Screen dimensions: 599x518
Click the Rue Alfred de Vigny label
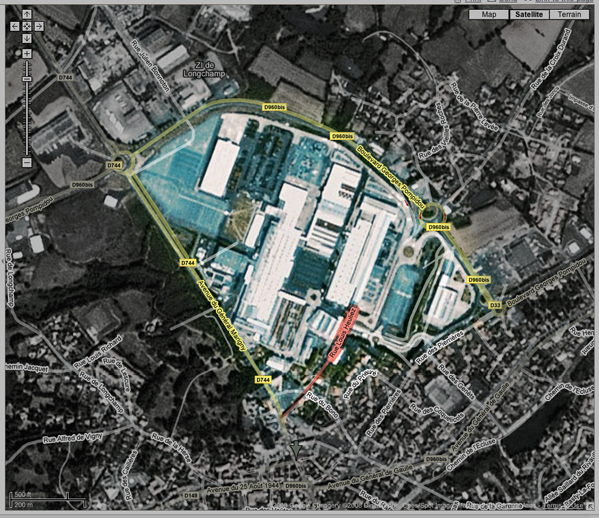click(x=73, y=438)
